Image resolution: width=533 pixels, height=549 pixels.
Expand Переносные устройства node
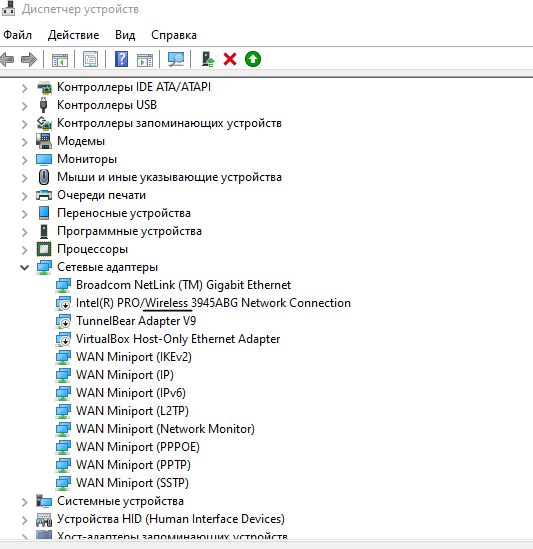coord(25,214)
